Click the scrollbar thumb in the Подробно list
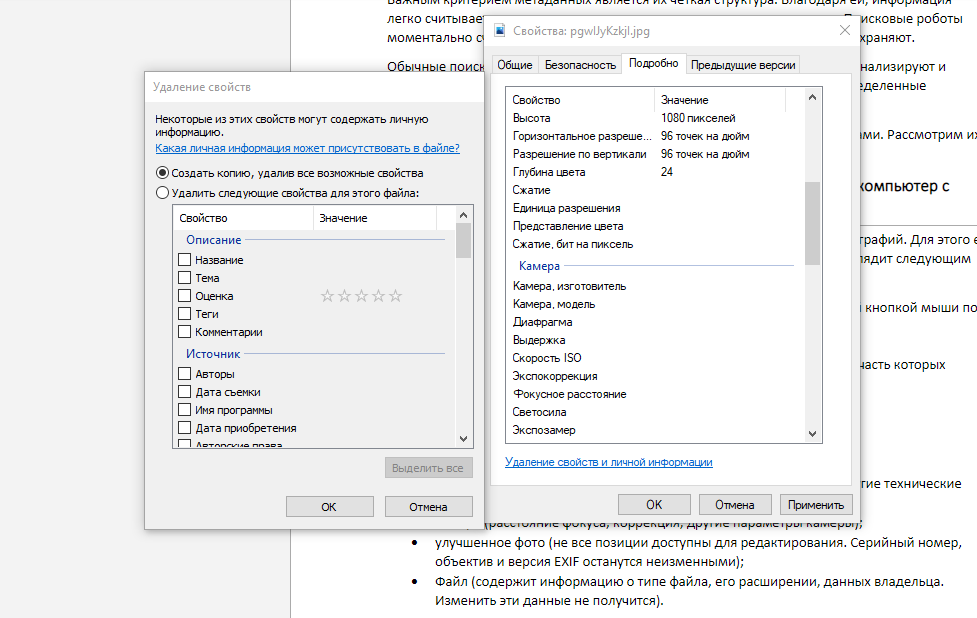The width and height of the screenshot is (977, 618). coord(812,220)
